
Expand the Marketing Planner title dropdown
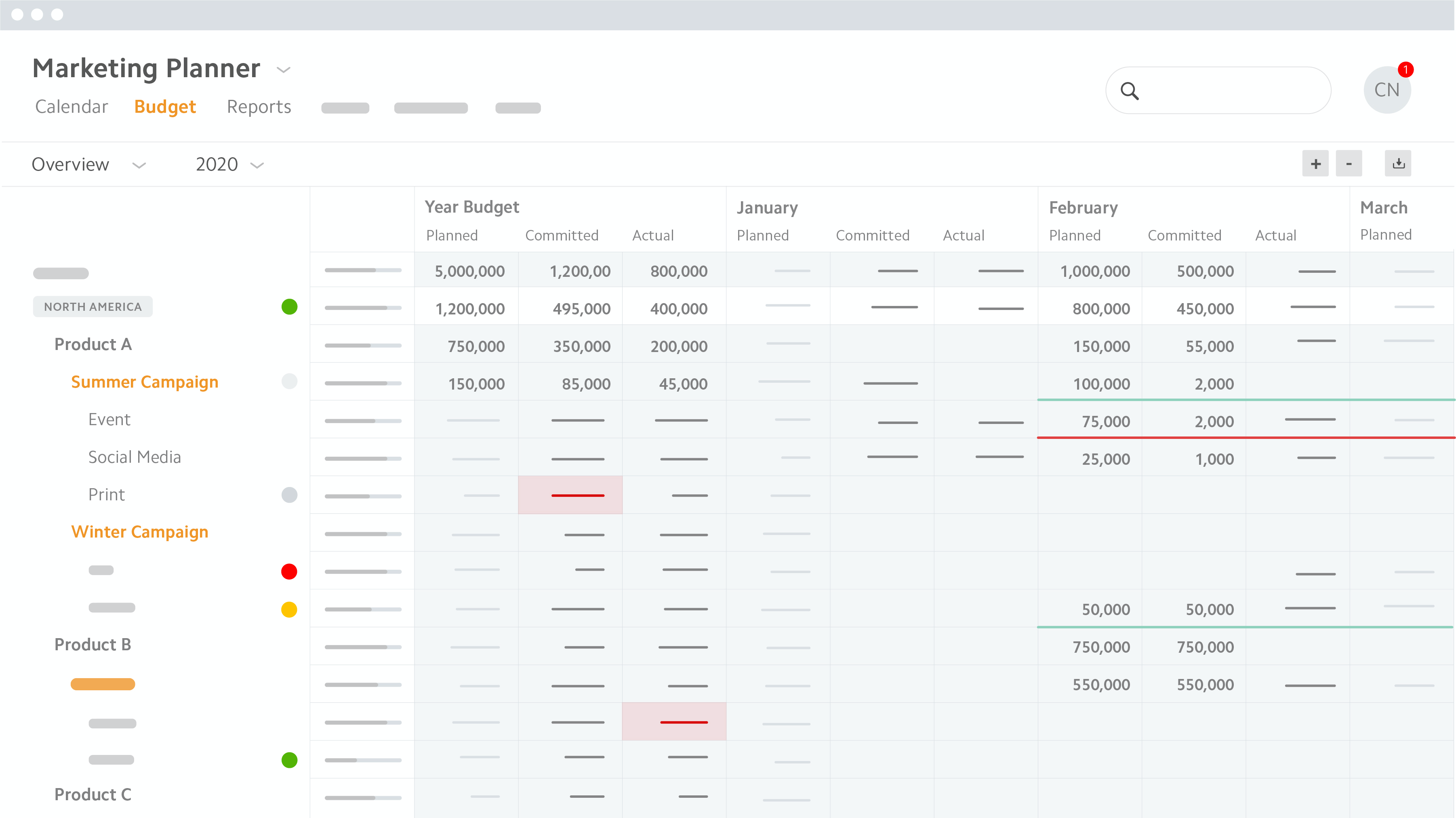click(x=283, y=70)
